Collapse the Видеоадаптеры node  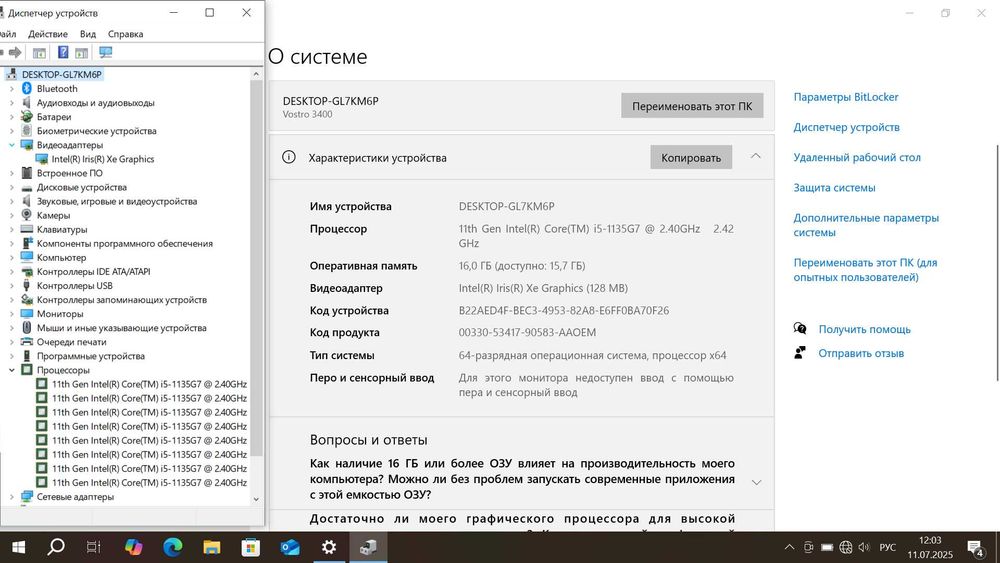pyautogui.click(x=11, y=145)
